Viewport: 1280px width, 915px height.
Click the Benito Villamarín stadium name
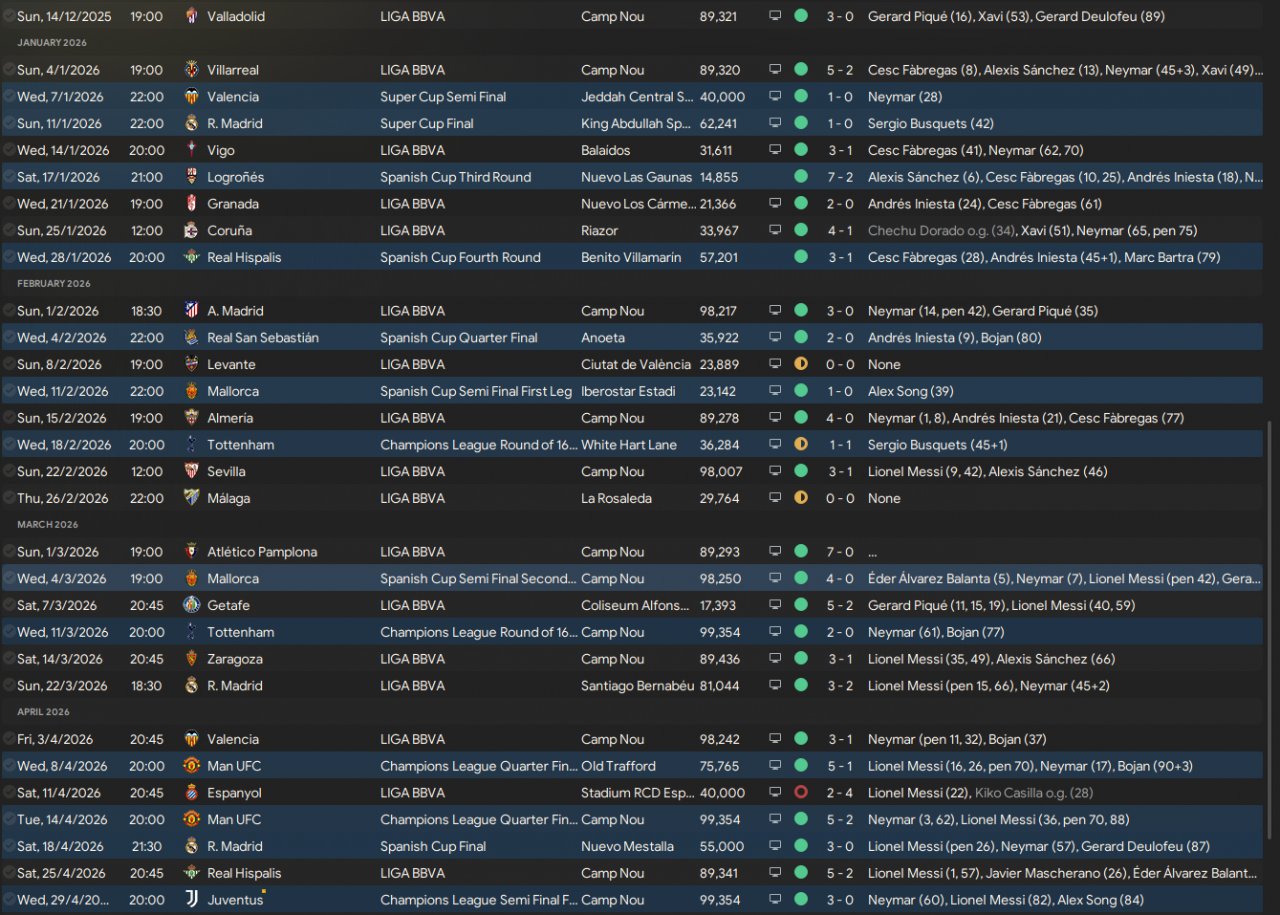click(631, 258)
